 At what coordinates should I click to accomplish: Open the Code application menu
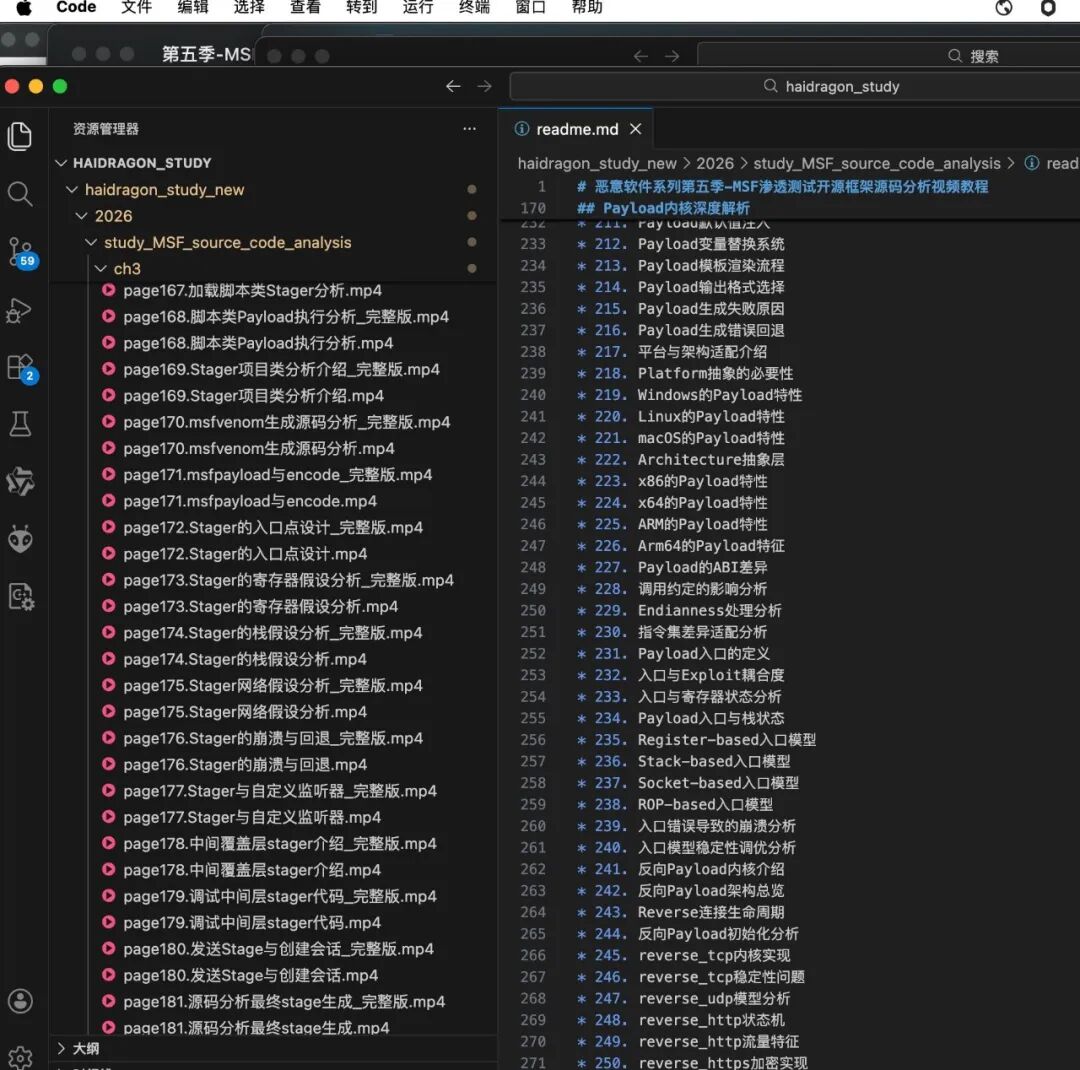[76, 8]
